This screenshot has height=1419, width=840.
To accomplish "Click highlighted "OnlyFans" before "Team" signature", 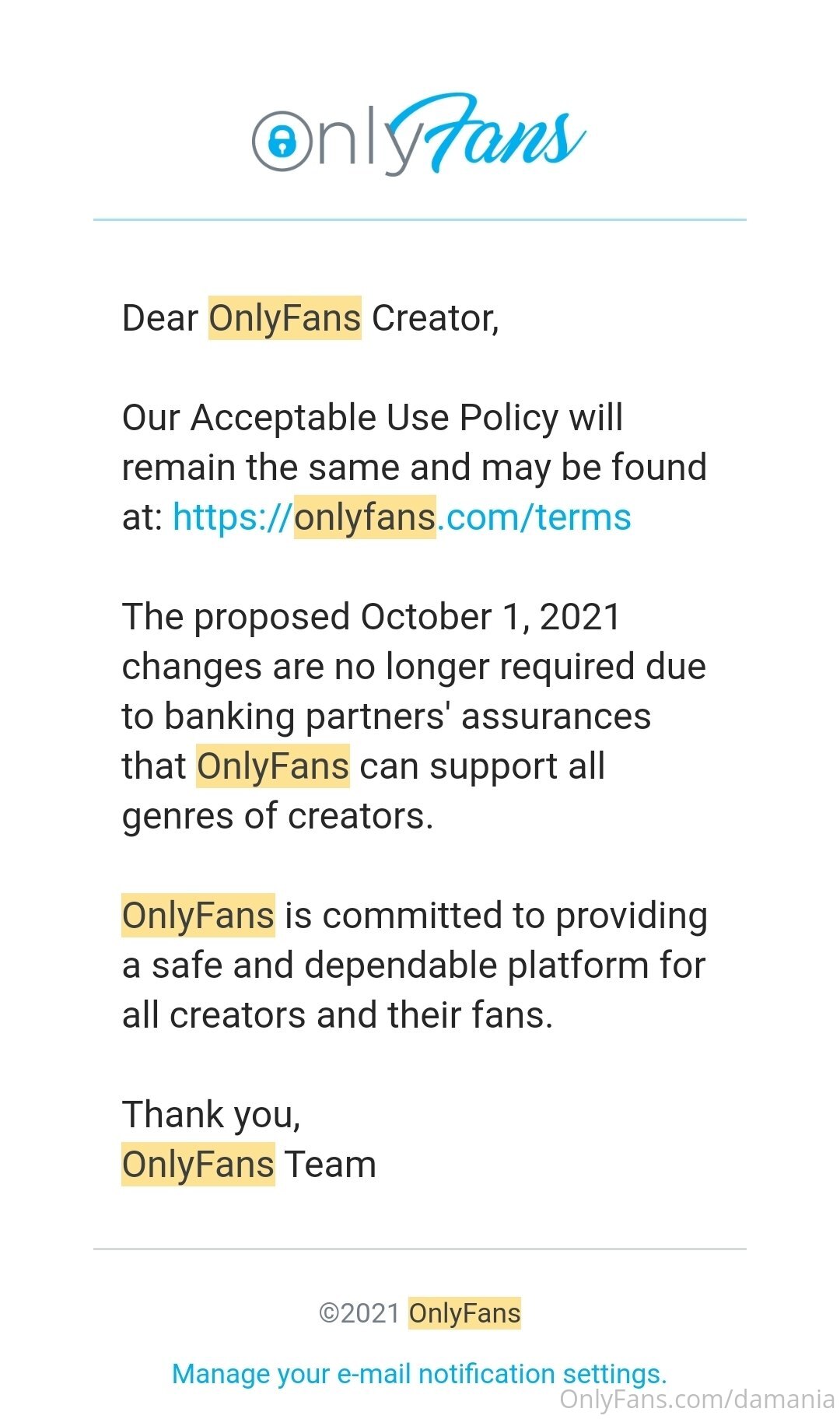I will coord(198,1165).
